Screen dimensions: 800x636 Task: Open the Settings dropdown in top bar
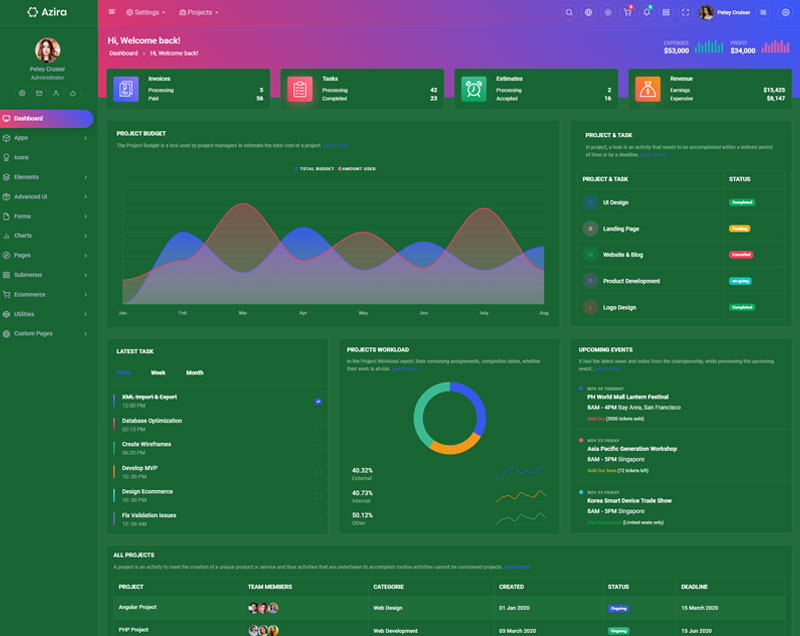146,12
